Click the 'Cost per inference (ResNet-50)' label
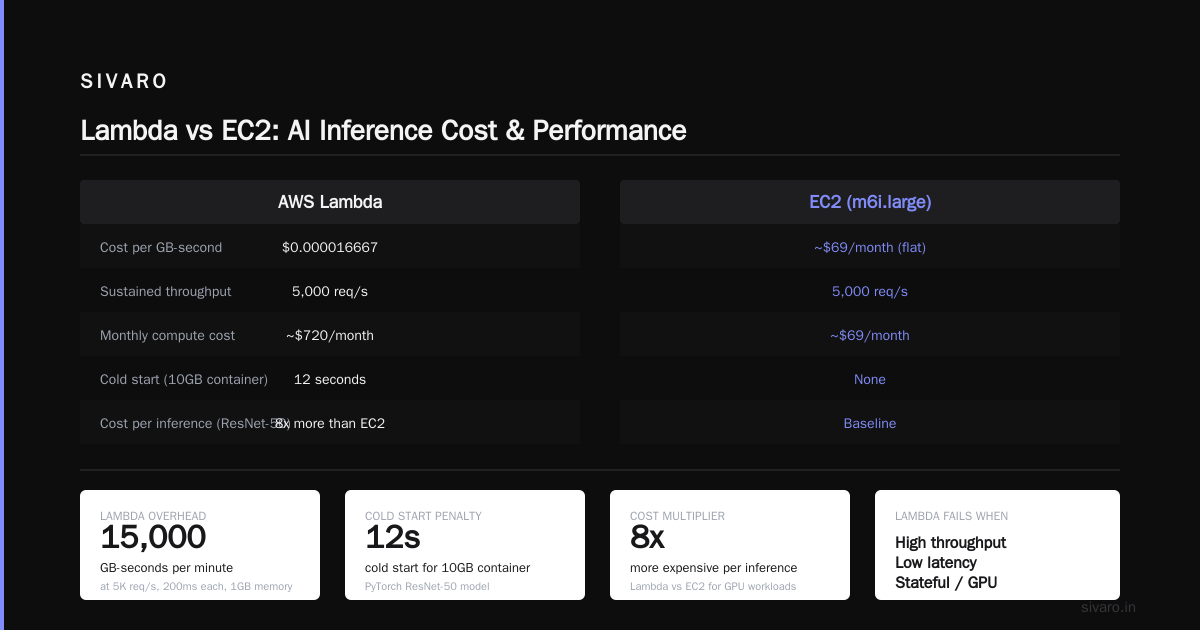The height and width of the screenshot is (630, 1200). pyautogui.click(x=195, y=423)
